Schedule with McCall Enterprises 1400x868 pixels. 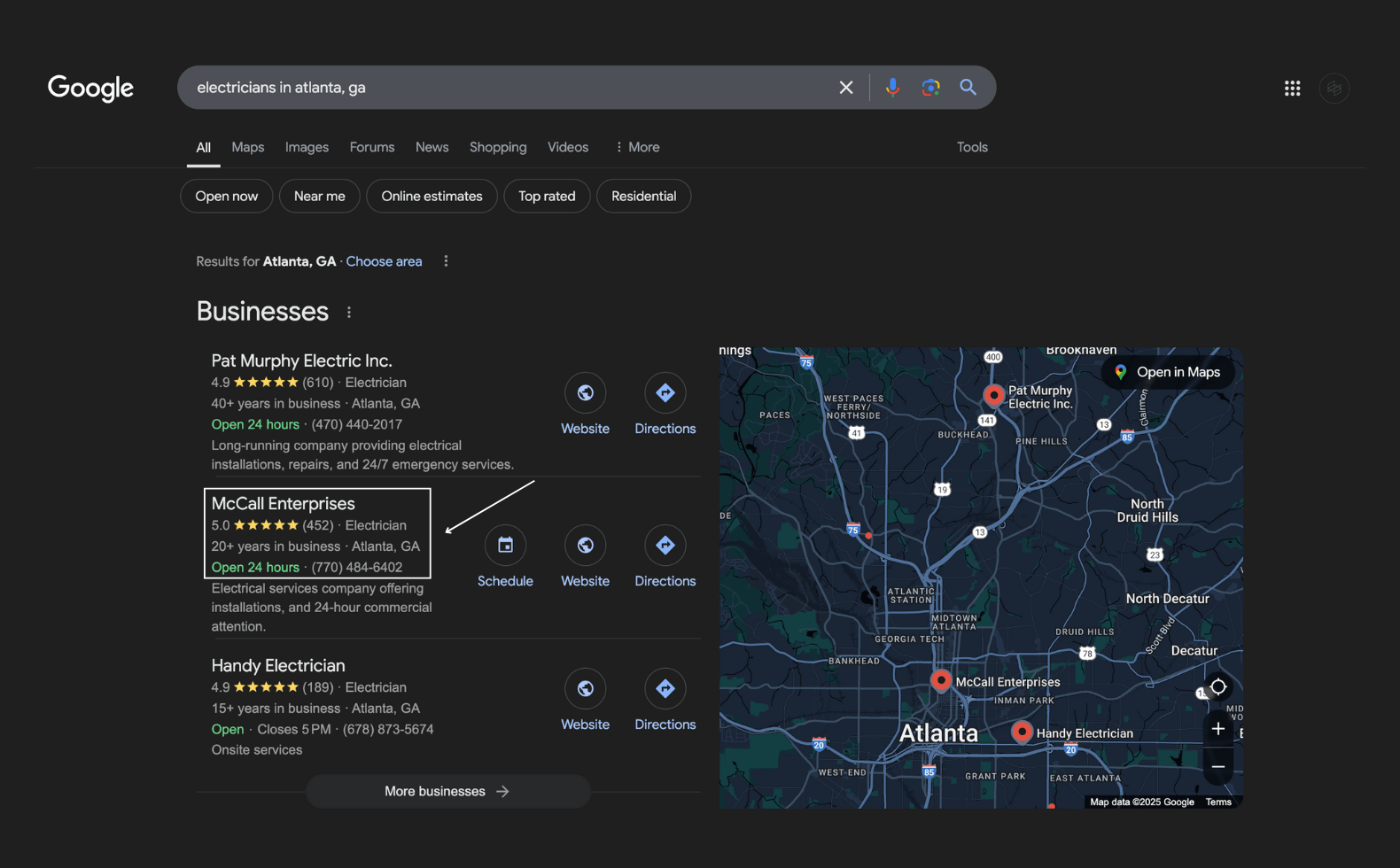pos(505,546)
